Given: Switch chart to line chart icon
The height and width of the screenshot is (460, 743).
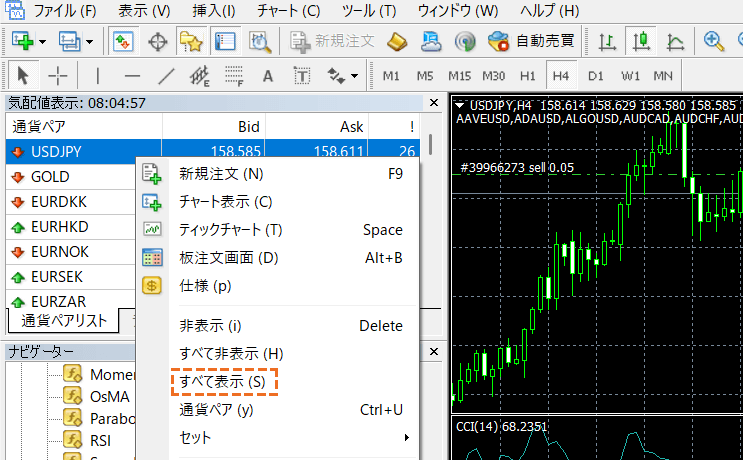Looking at the screenshot, I should [x=676, y=42].
